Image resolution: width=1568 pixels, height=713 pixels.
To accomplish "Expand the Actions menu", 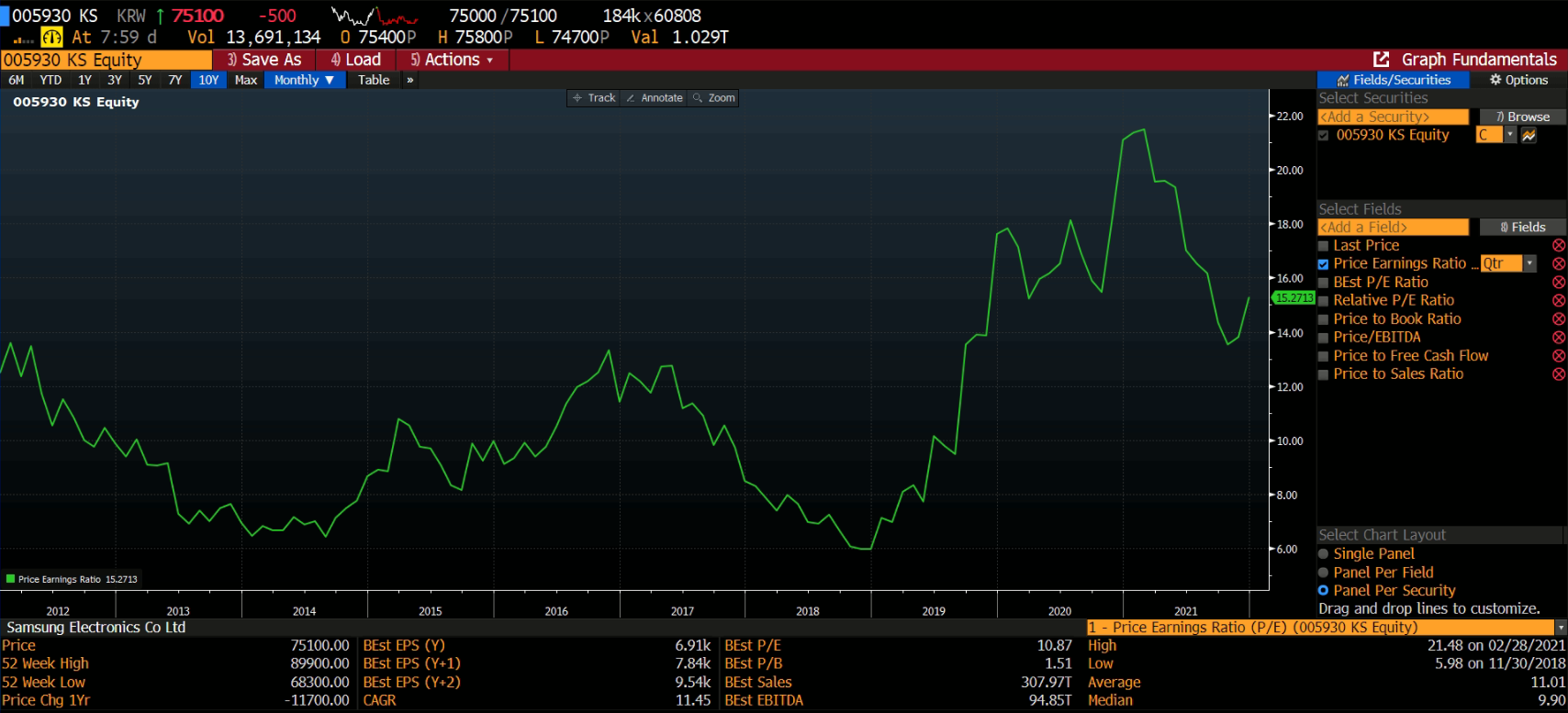I will pos(452,60).
